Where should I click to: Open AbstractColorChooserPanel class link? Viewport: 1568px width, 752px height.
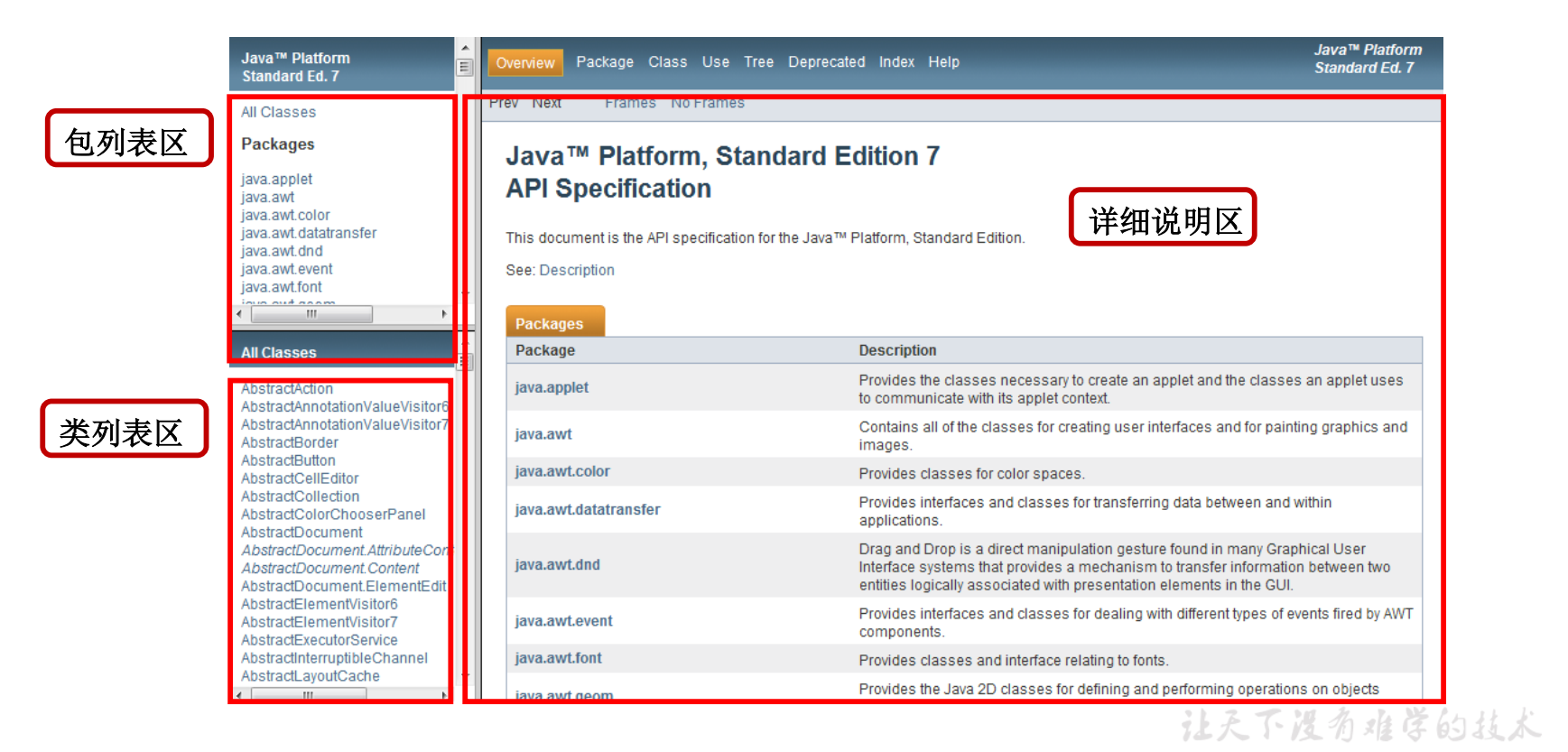click(333, 515)
